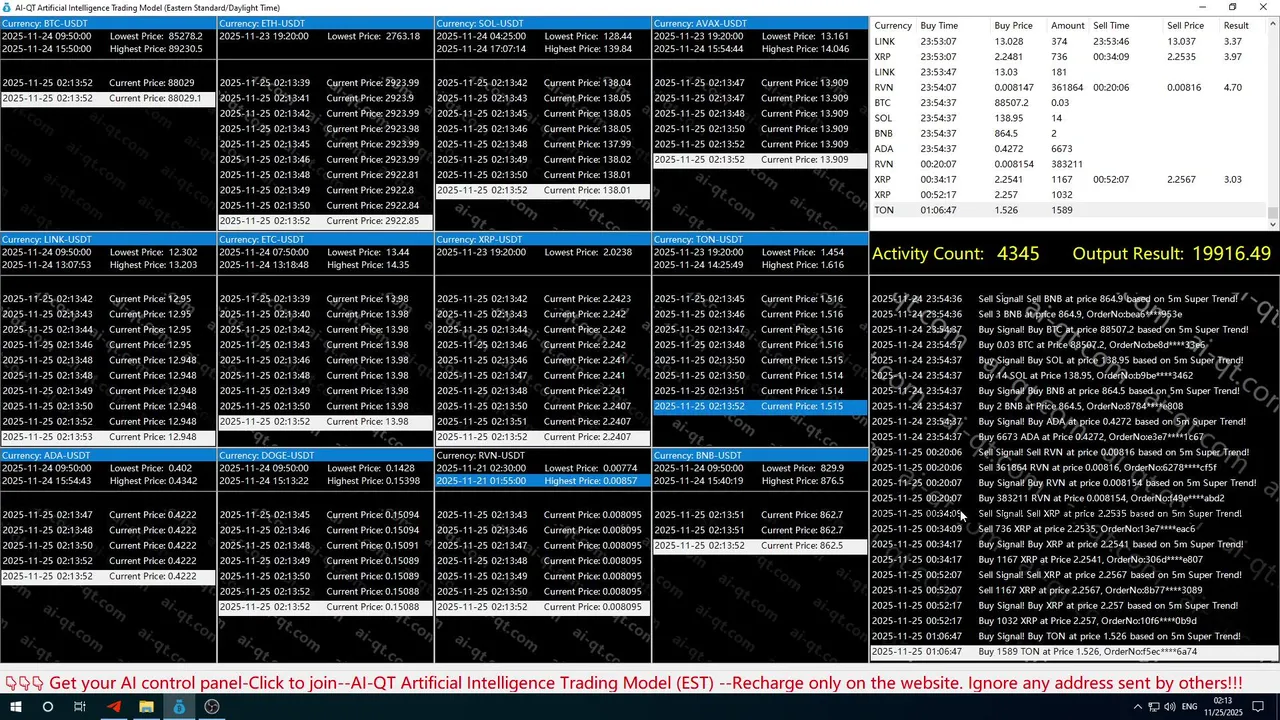1280x720 pixels.
Task: Select the 'Currency: BTC-USDT' panel header
Action: [x=108, y=24]
